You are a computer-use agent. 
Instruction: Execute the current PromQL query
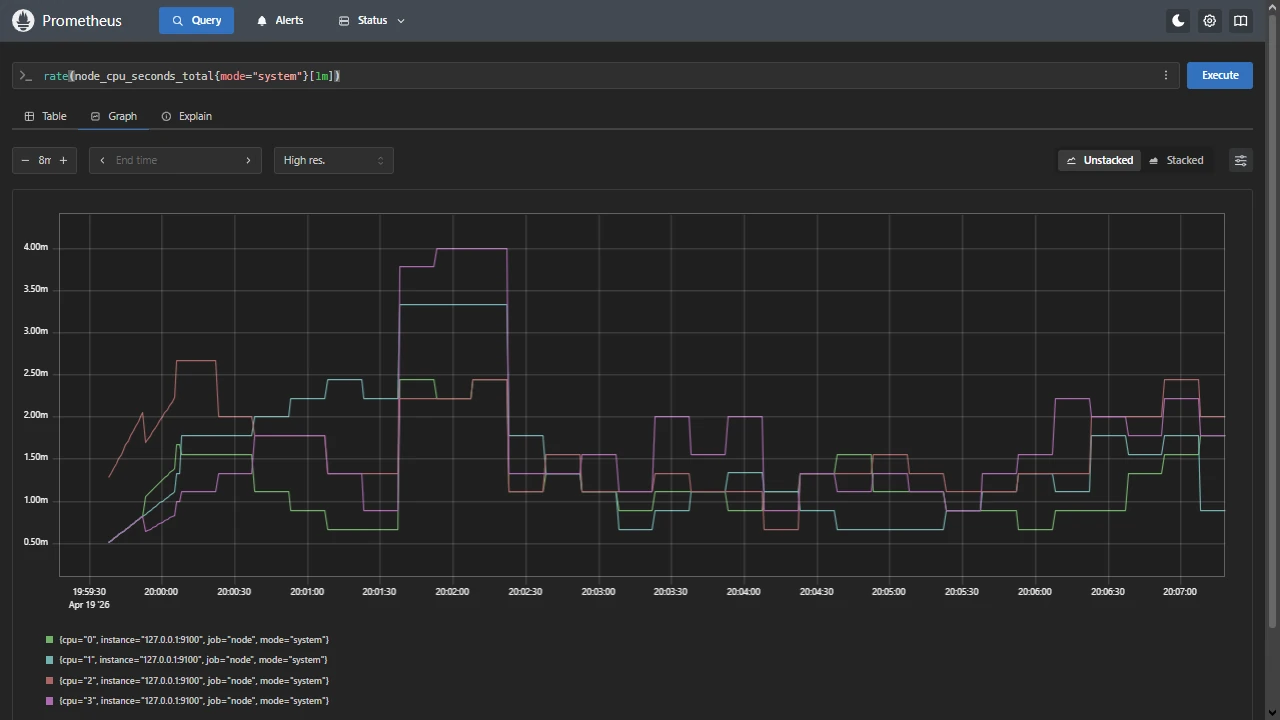[1219, 75]
